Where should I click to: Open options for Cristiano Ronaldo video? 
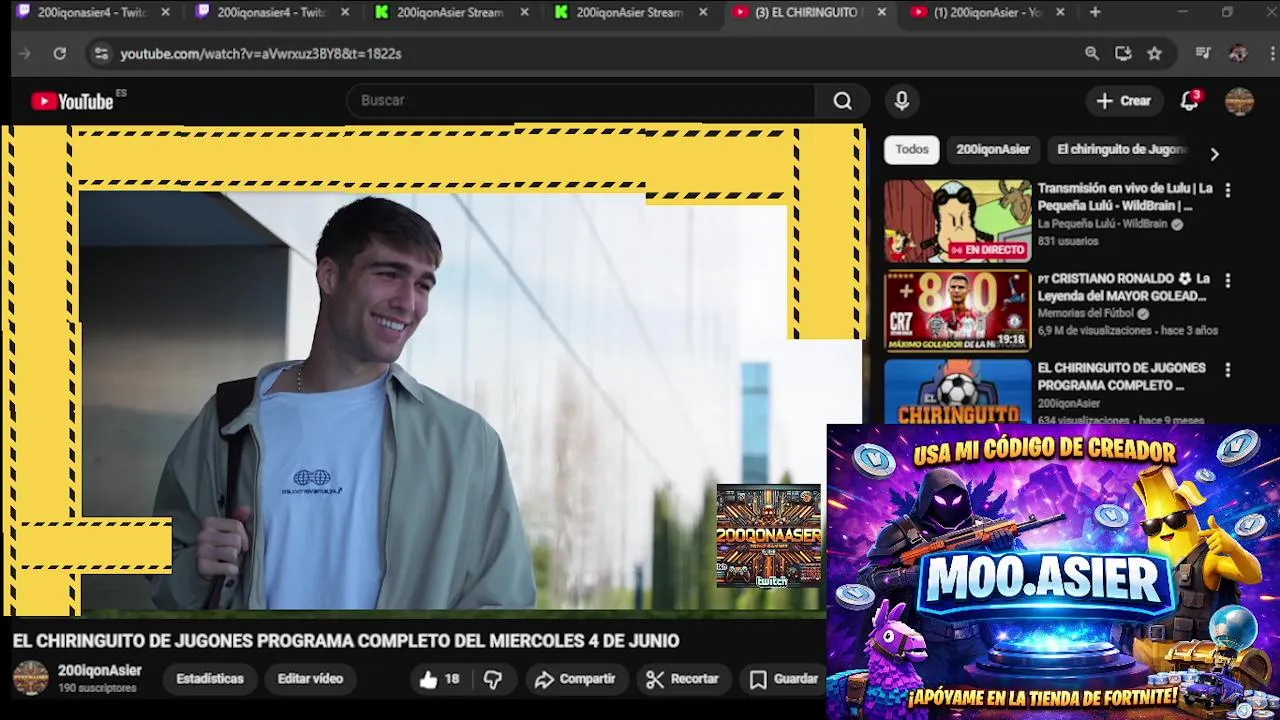(1227, 281)
